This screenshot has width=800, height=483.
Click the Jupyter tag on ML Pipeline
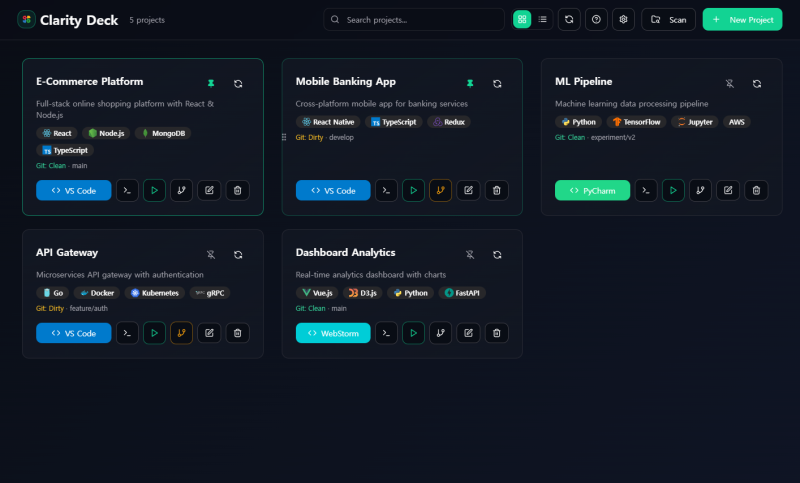695,122
